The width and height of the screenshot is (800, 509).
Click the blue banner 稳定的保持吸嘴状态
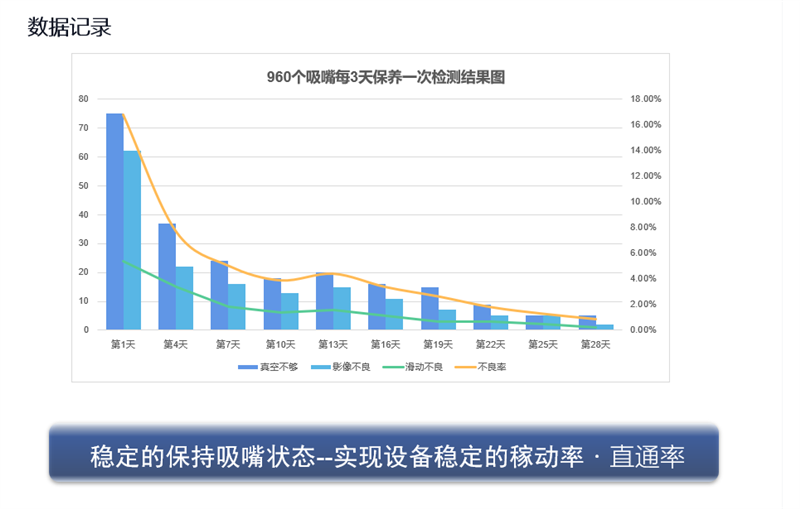point(384,455)
